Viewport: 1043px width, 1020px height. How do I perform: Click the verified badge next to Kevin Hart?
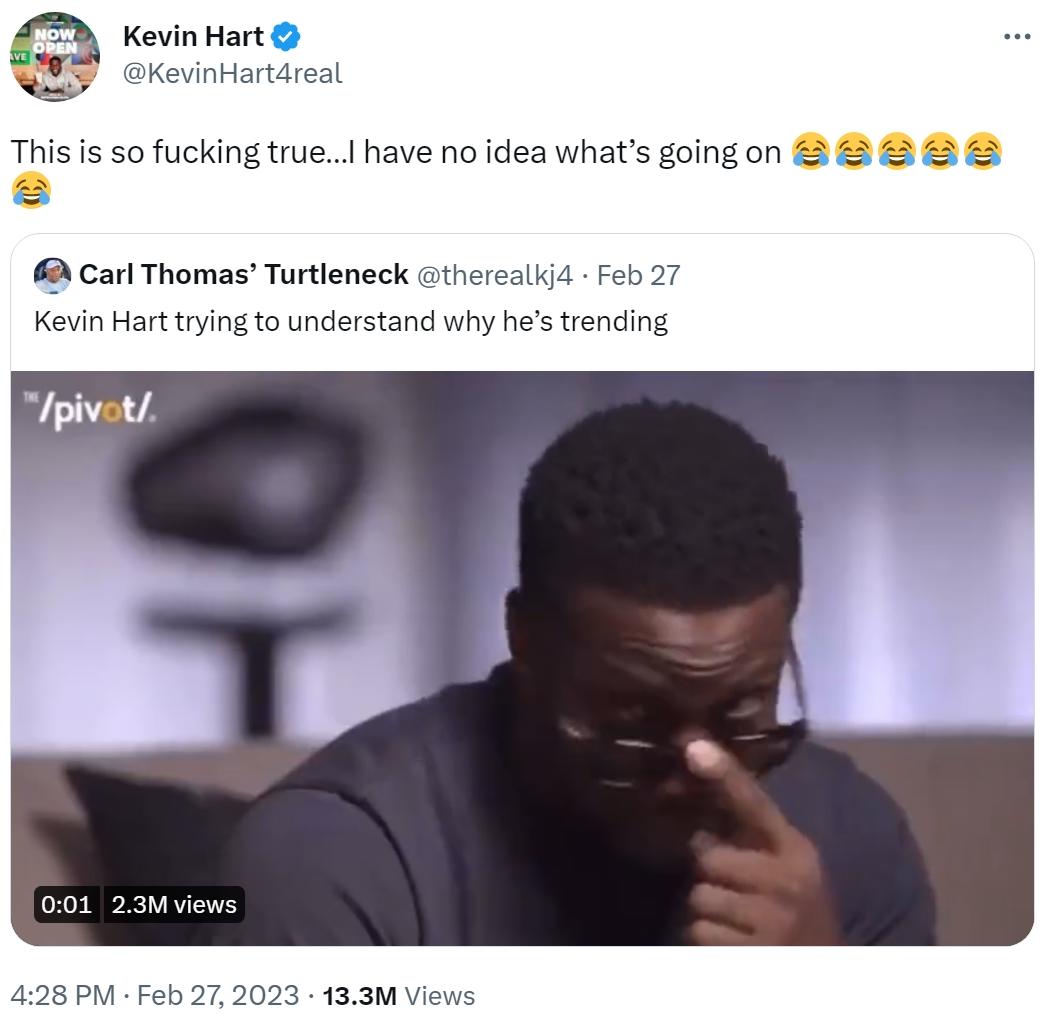pos(285,34)
